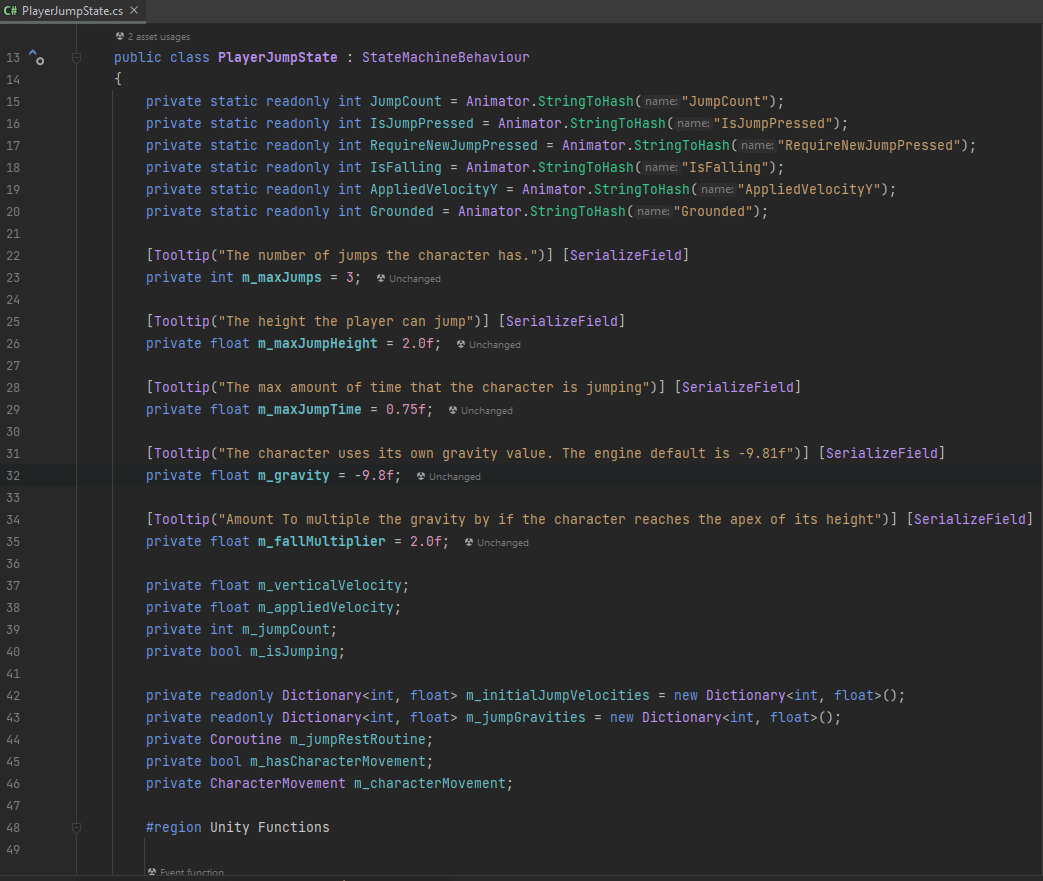This screenshot has height=881, width=1043.
Task: Click line number 13 in the gutter
Action: pyautogui.click(x=13, y=58)
